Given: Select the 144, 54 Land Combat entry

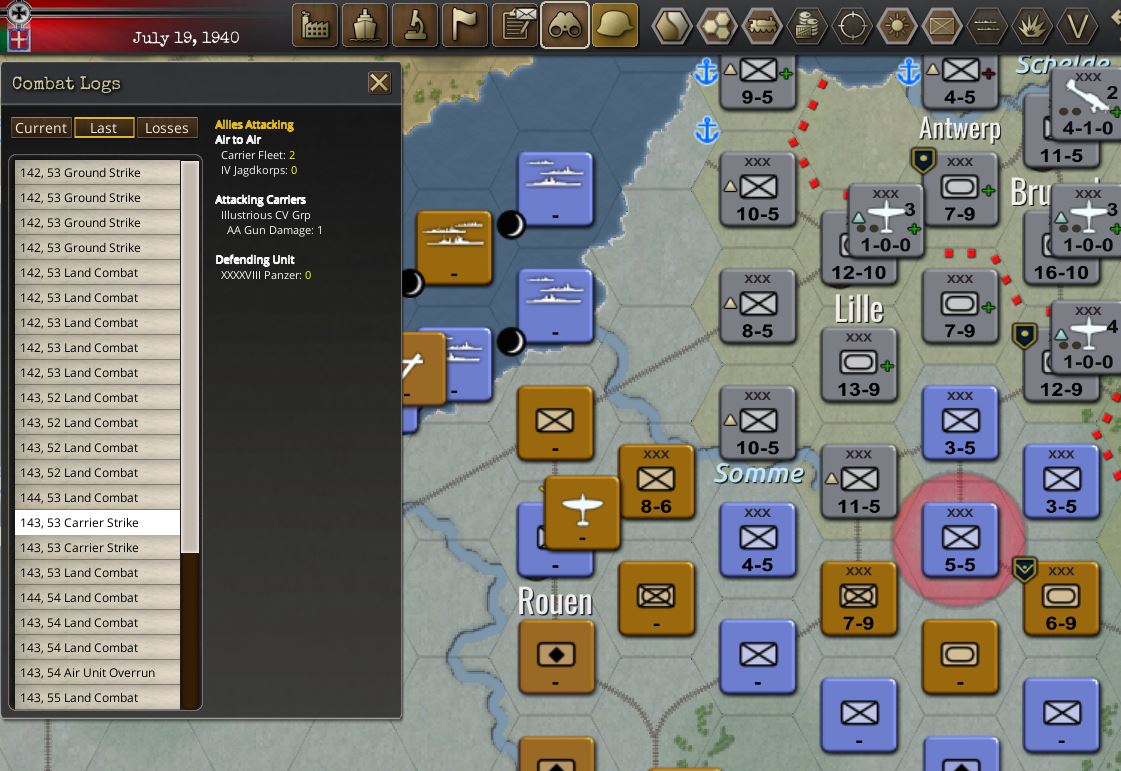Looking at the screenshot, I should (97, 597).
